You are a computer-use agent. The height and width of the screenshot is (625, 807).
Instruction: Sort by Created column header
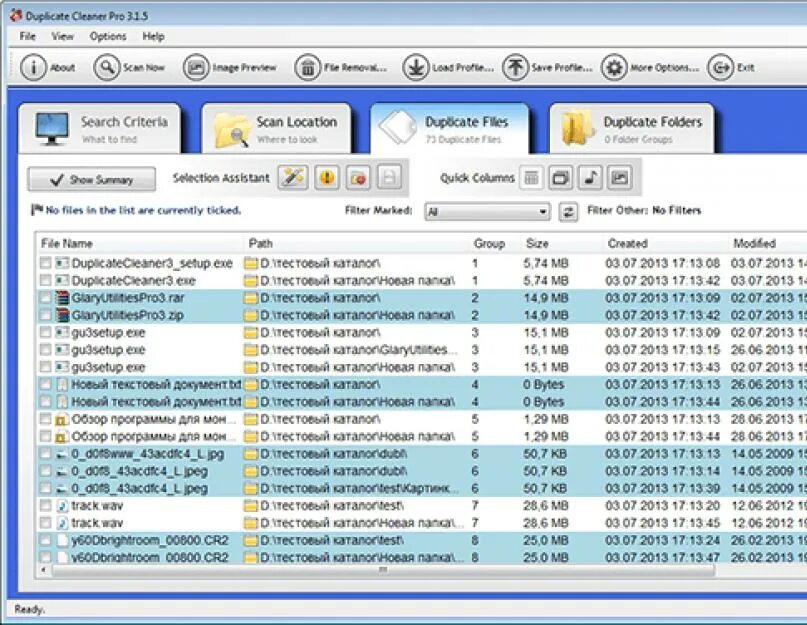(x=665, y=244)
